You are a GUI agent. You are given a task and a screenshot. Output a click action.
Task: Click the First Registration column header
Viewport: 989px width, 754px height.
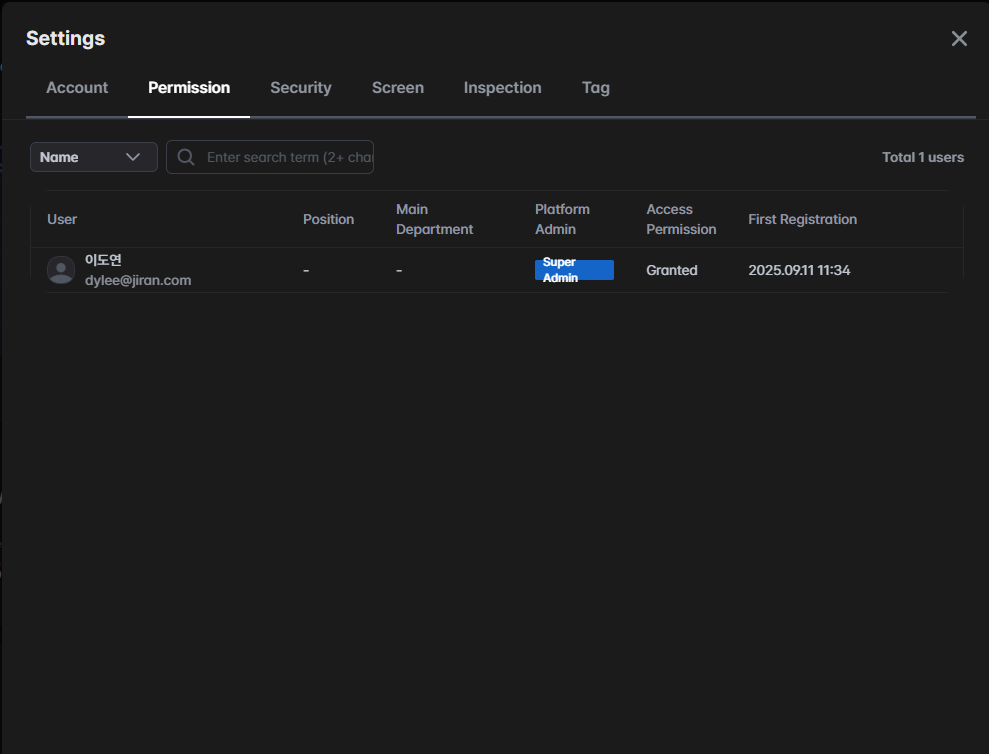point(802,219)
